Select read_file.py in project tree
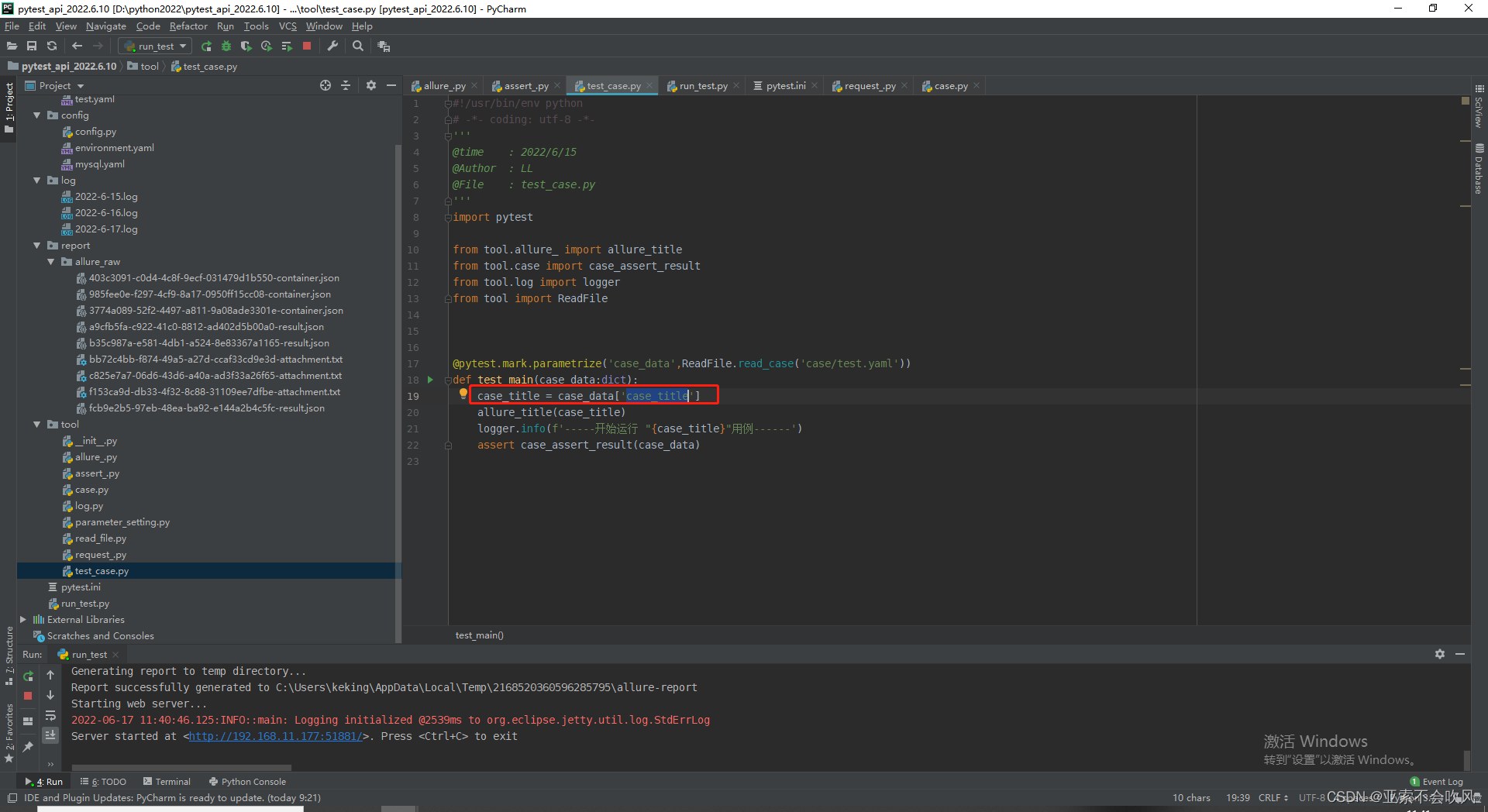This screenshot has height=812, width=1488. tap(101, 538)
